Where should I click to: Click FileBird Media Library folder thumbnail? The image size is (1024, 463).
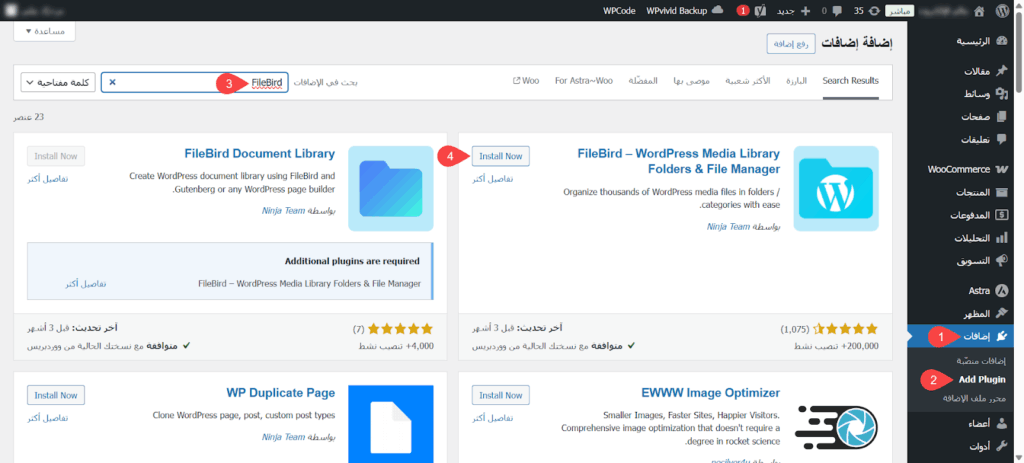pos(836,189)
